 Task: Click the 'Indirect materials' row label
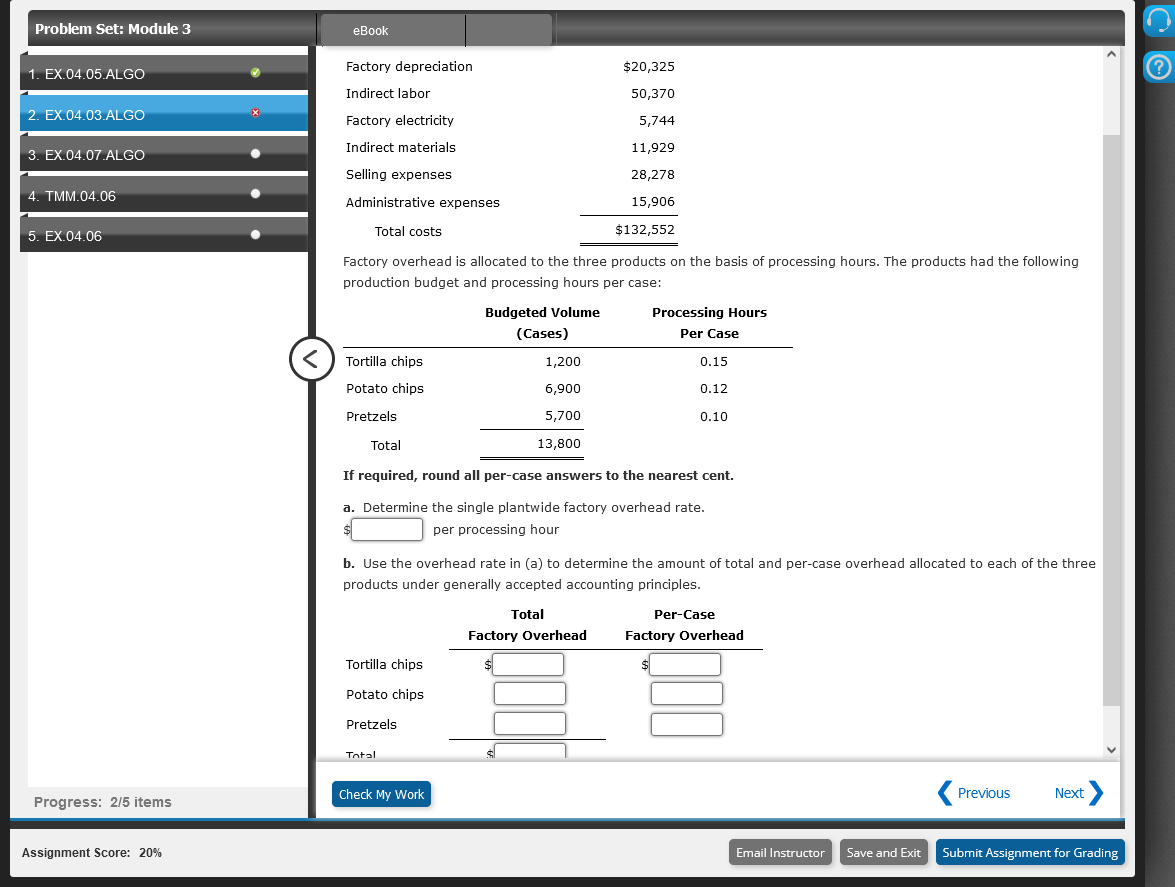point(401,148)
